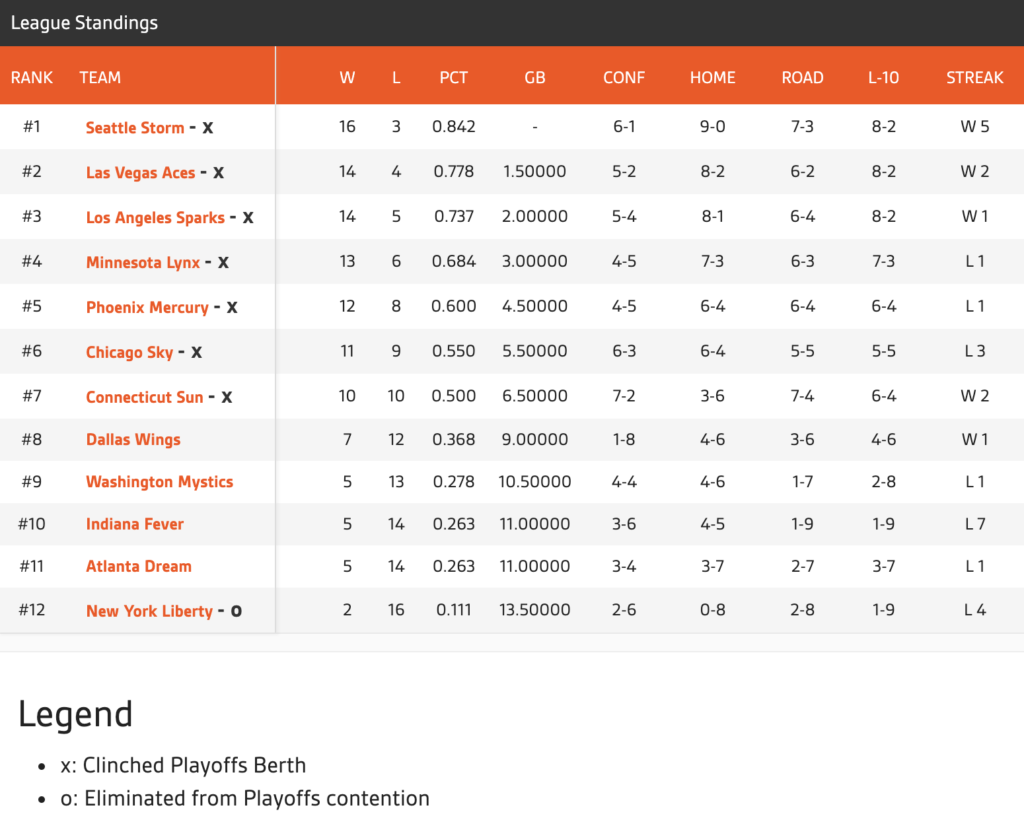Select the PCT value 0.368

point(453,439)
